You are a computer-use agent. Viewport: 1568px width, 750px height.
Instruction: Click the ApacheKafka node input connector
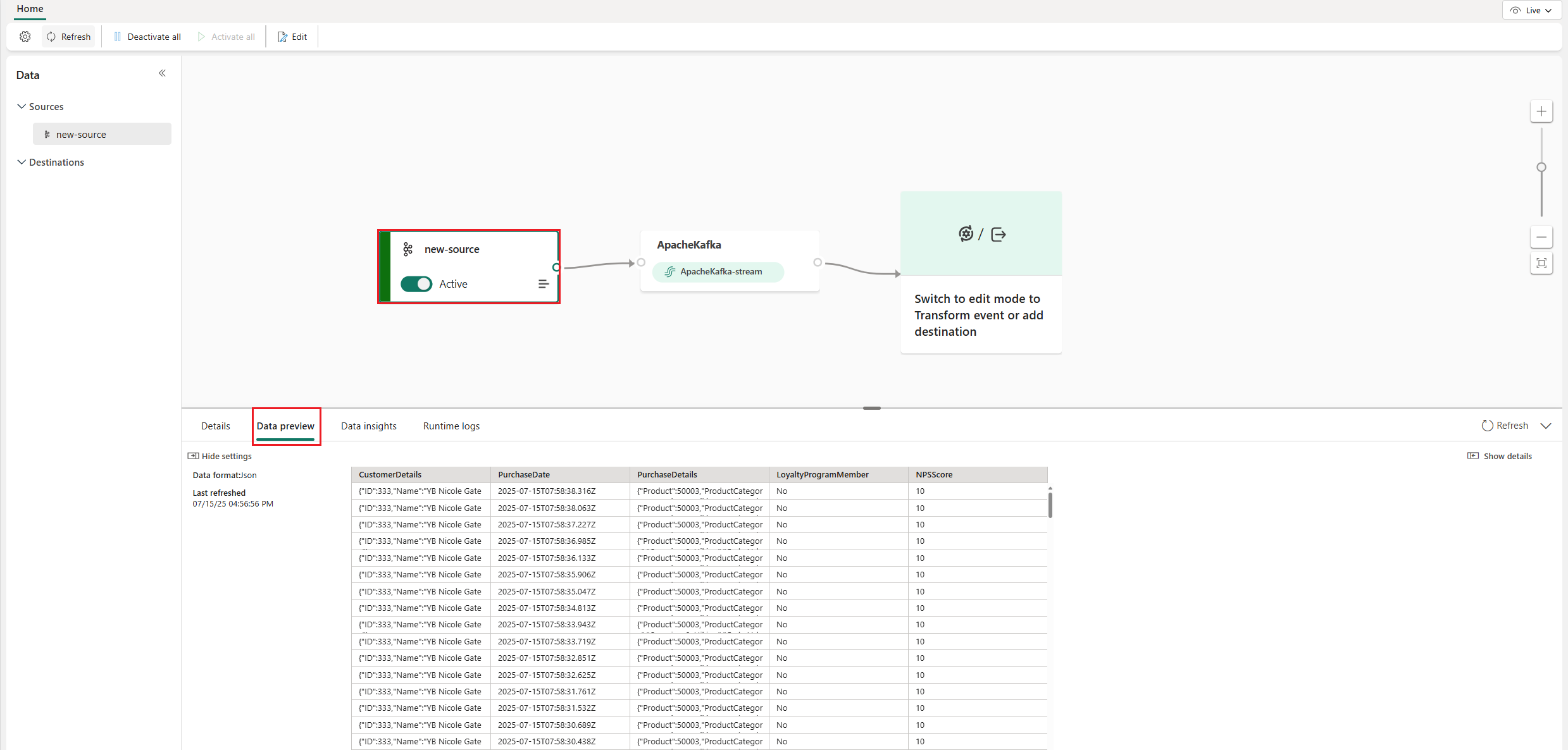641,262
